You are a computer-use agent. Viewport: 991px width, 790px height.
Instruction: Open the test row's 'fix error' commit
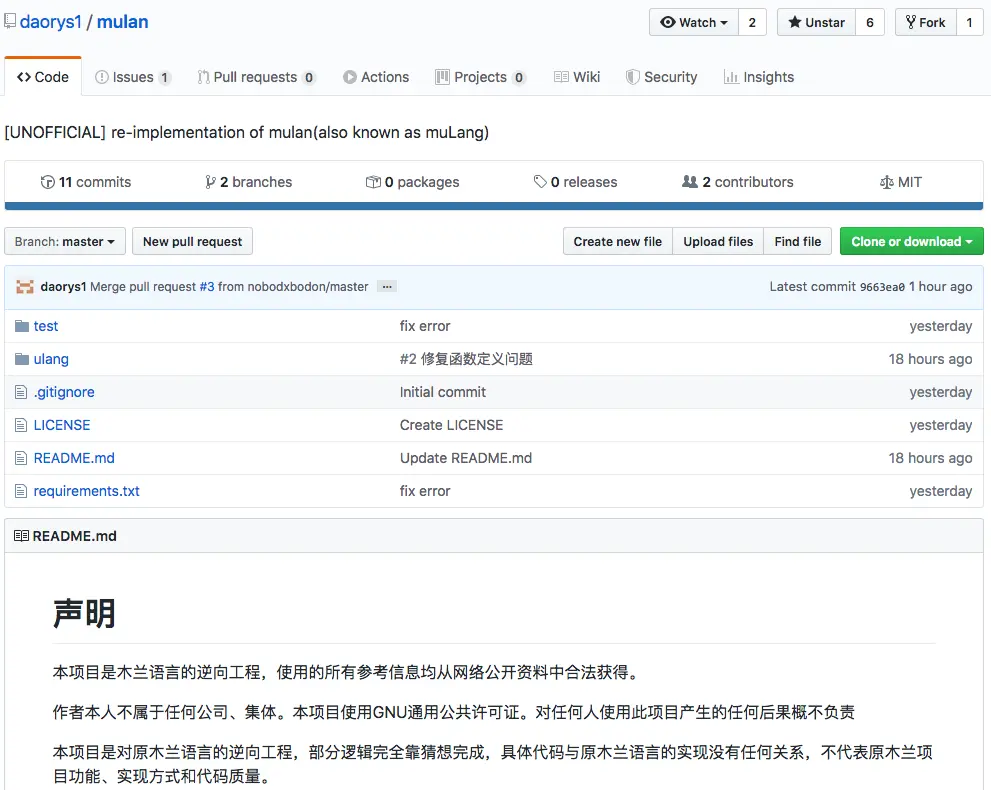(425, 326)
